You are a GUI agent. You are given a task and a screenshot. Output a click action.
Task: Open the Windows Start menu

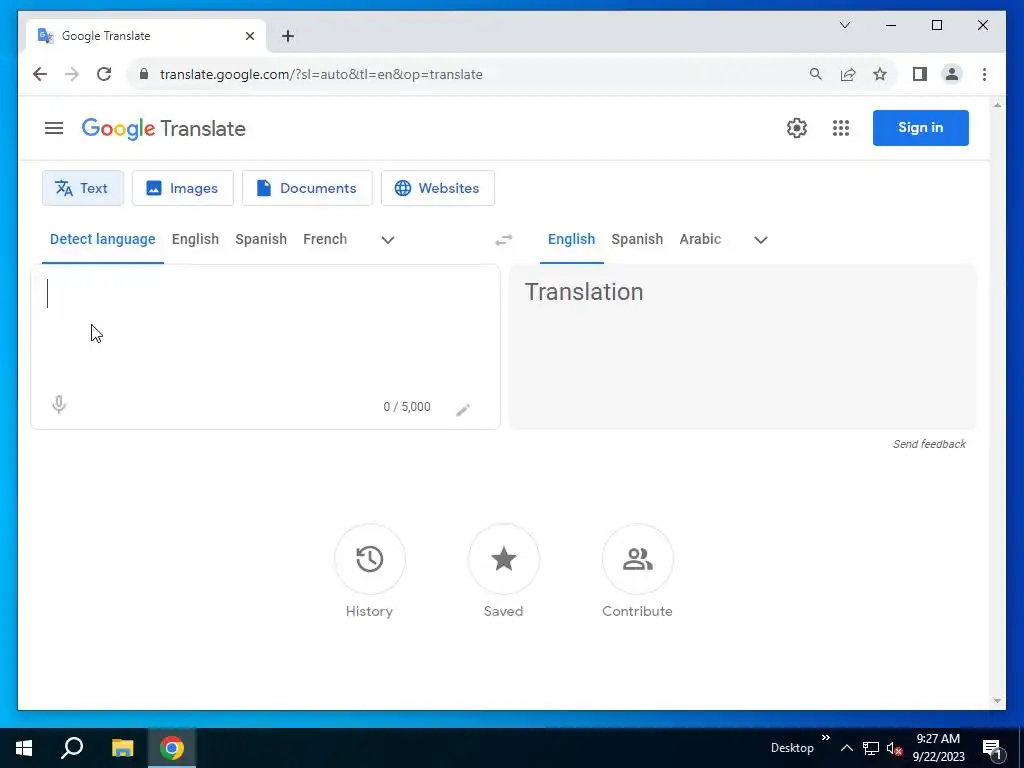pos(24,748)
